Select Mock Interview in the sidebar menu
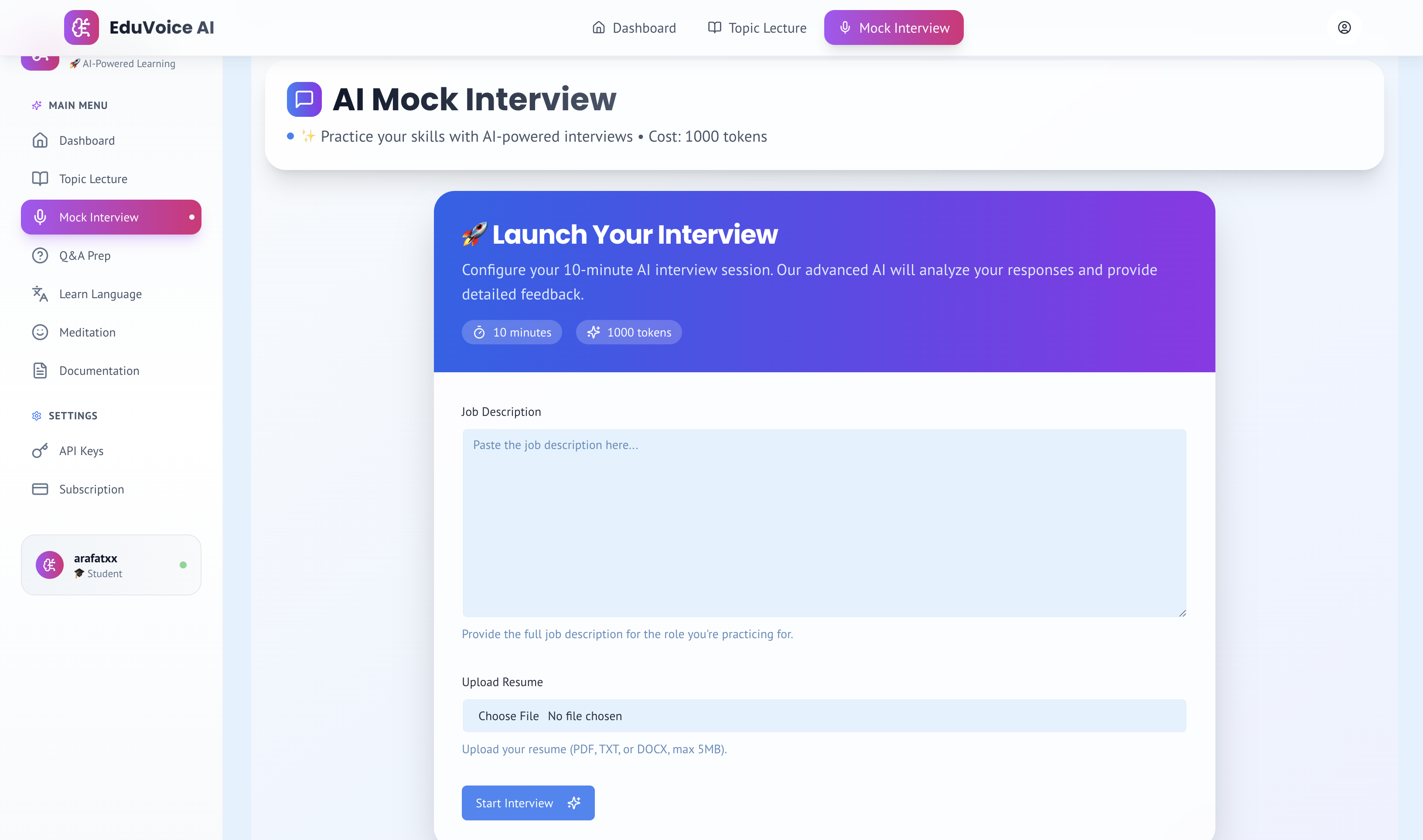This screenshot has width=1423, height=840. coord(111,218)
